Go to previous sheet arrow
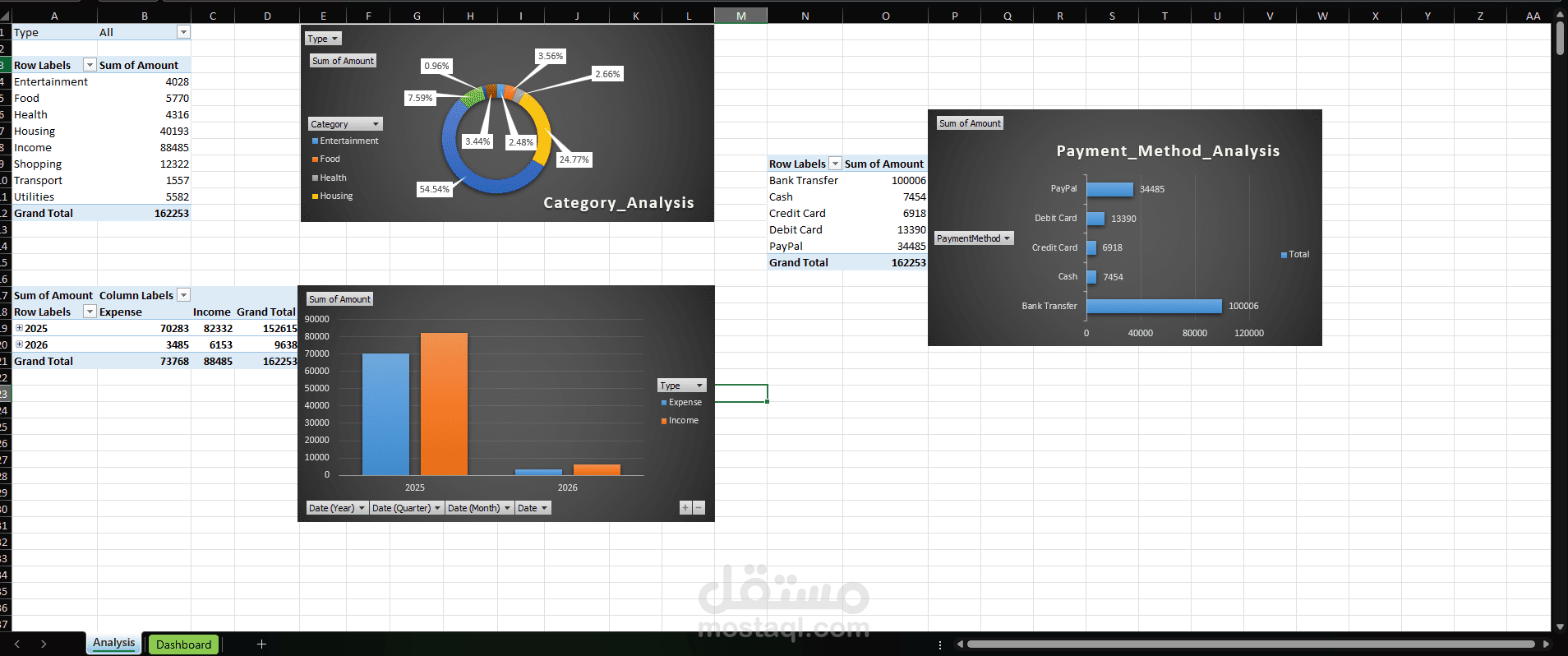The image size is (1568, 656). tap(17, 644)
